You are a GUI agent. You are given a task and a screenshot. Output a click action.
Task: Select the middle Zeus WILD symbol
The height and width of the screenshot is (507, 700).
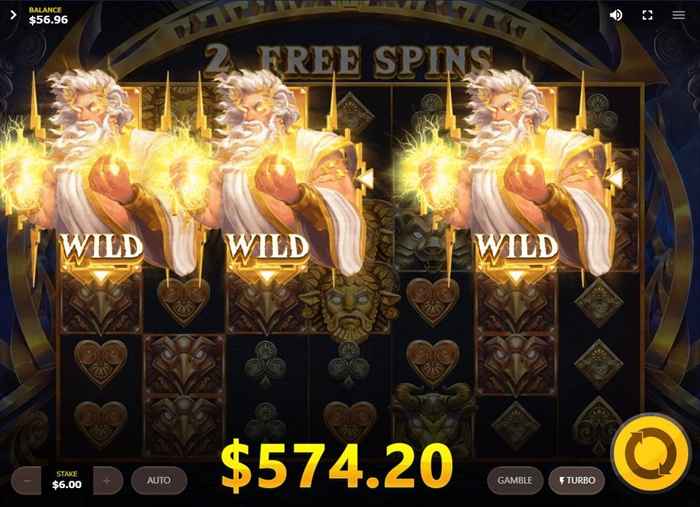click(x=268, y=179)
